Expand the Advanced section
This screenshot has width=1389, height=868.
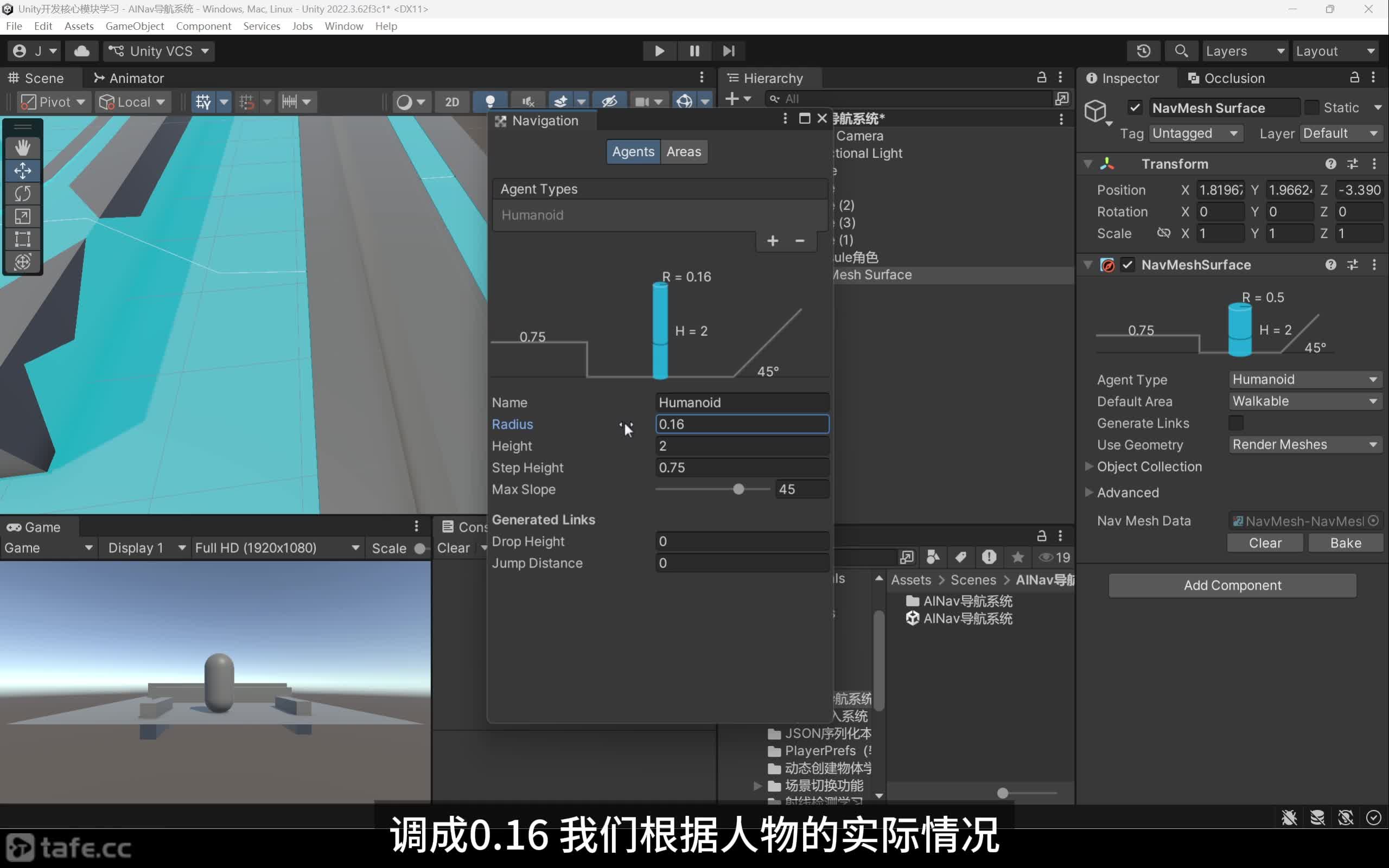[1088, 493]
